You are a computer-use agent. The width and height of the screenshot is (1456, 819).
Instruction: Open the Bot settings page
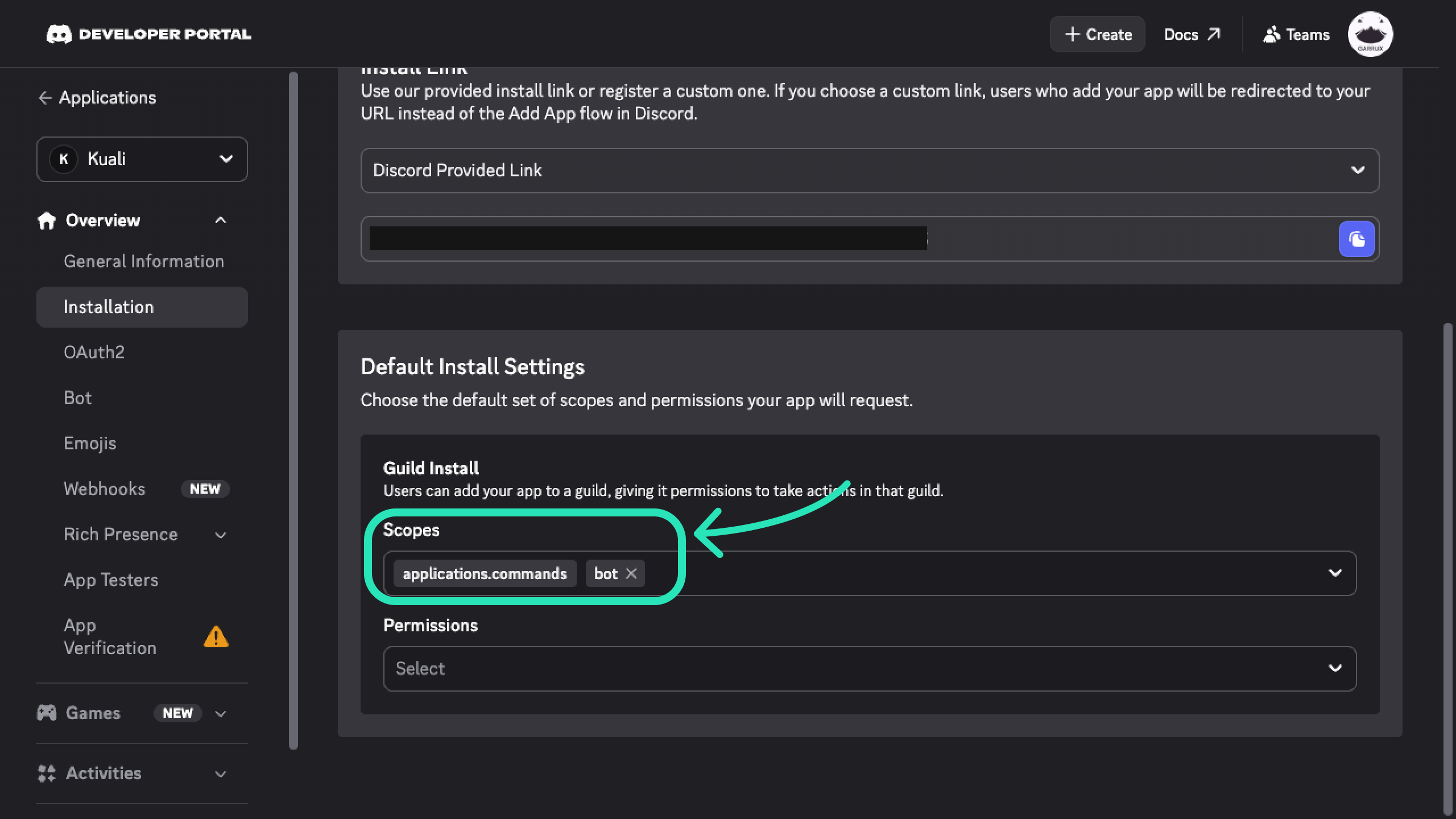pos(77,398)
